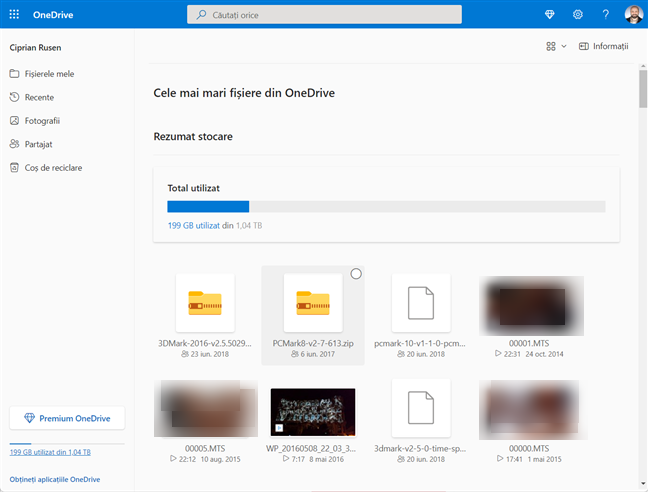The width and height of the screenshot is (648, 492).
Task: Open the Settings gear icon
Action: click(x=577, y=14)
